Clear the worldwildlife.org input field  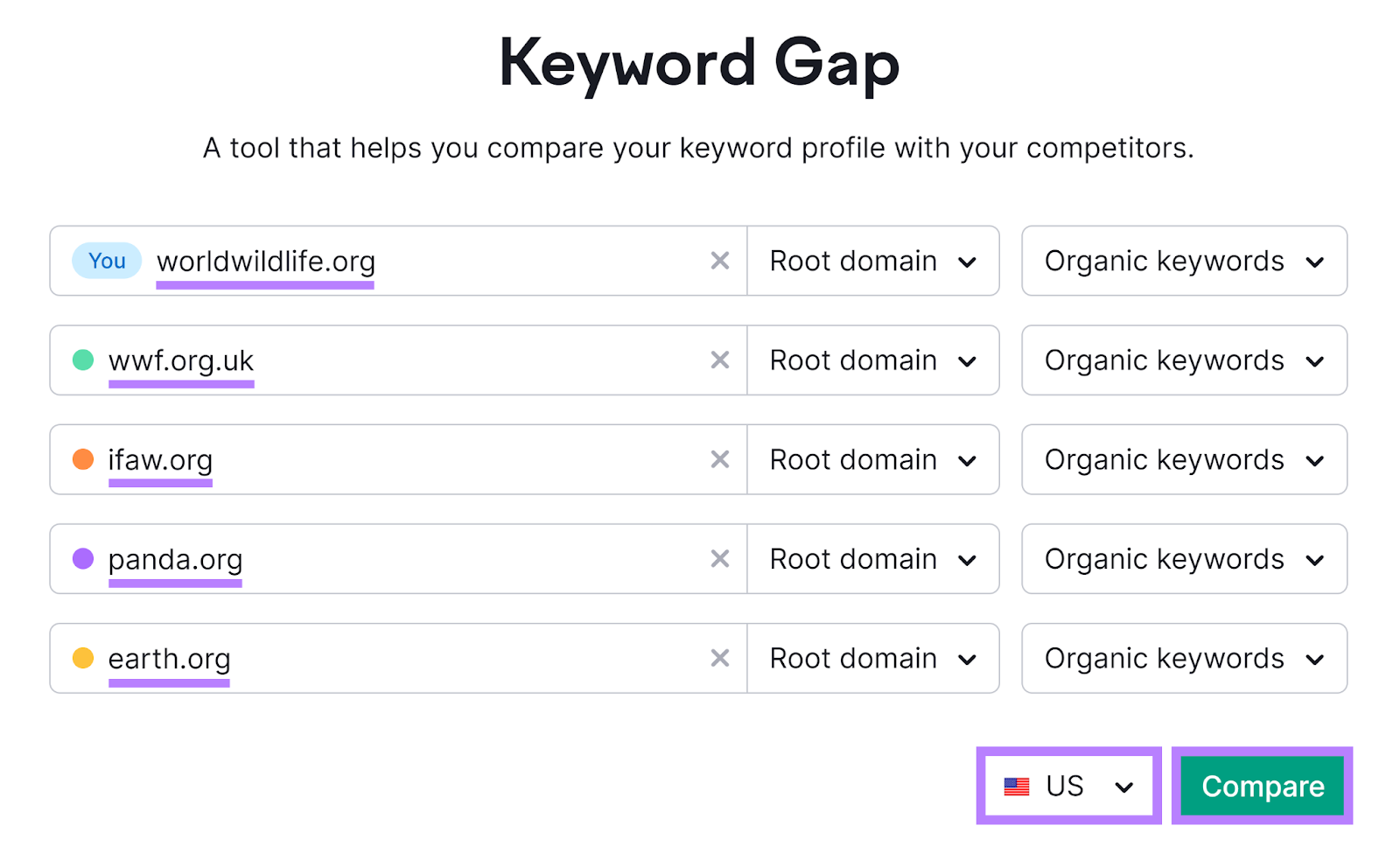pyautogui.click(x=719, y=261)
